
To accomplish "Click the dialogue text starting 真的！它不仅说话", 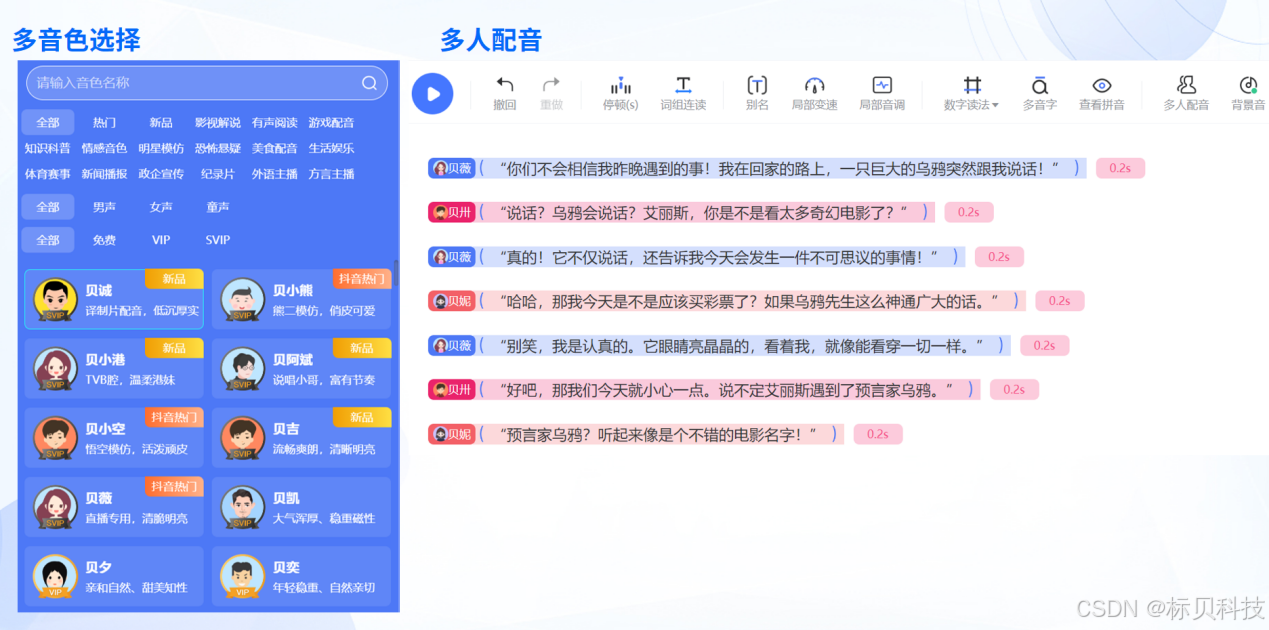I will coord(720,256).
